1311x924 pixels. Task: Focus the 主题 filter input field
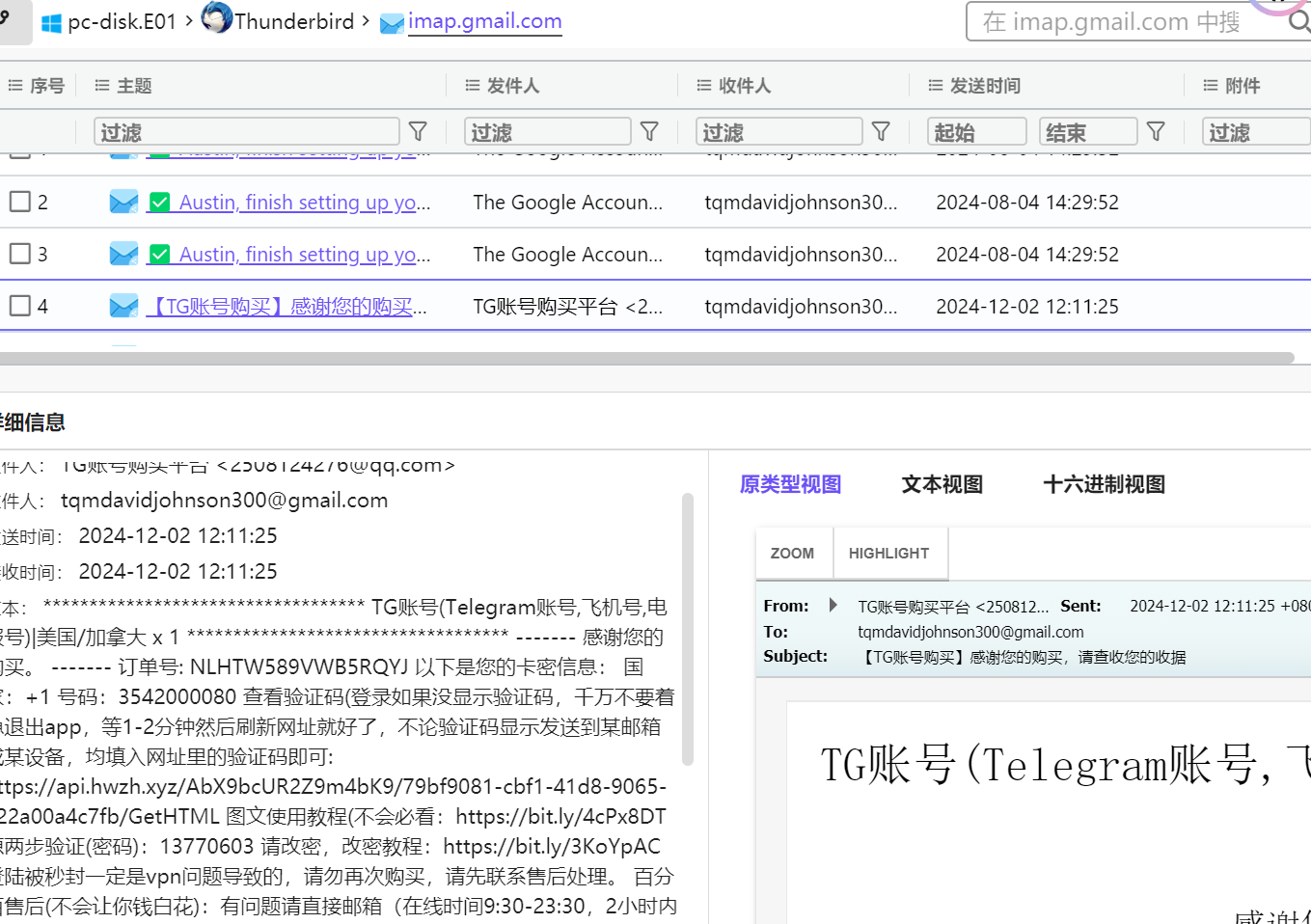tap(246, 131)
